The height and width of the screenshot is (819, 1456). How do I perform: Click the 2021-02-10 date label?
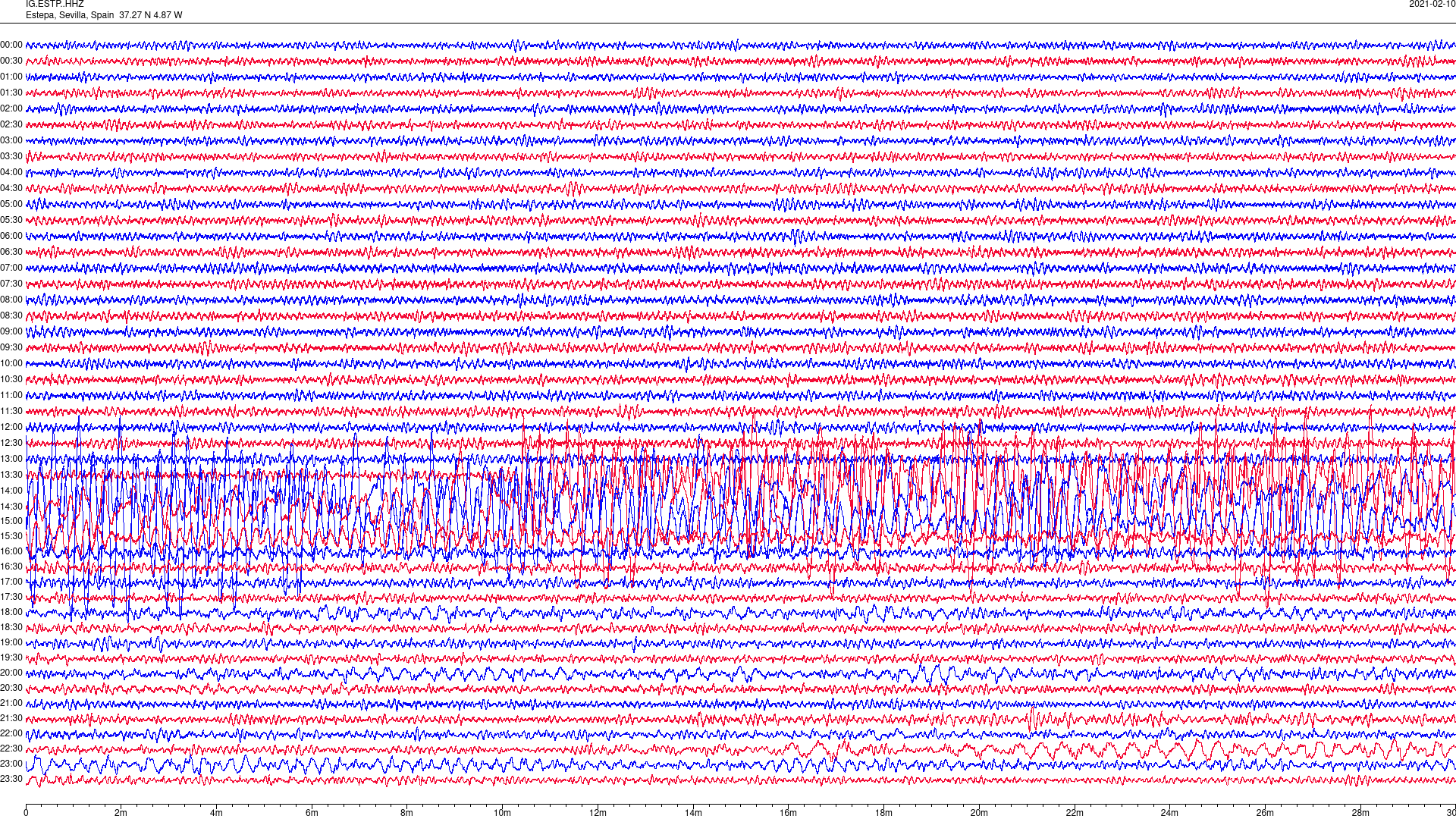[x=1432, y=4]
